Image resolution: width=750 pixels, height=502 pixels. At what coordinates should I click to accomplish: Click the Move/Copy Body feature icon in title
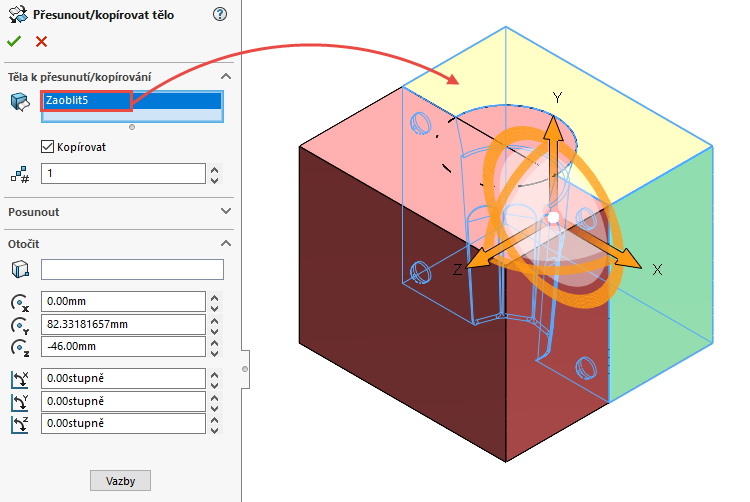(x=18, y=14)
